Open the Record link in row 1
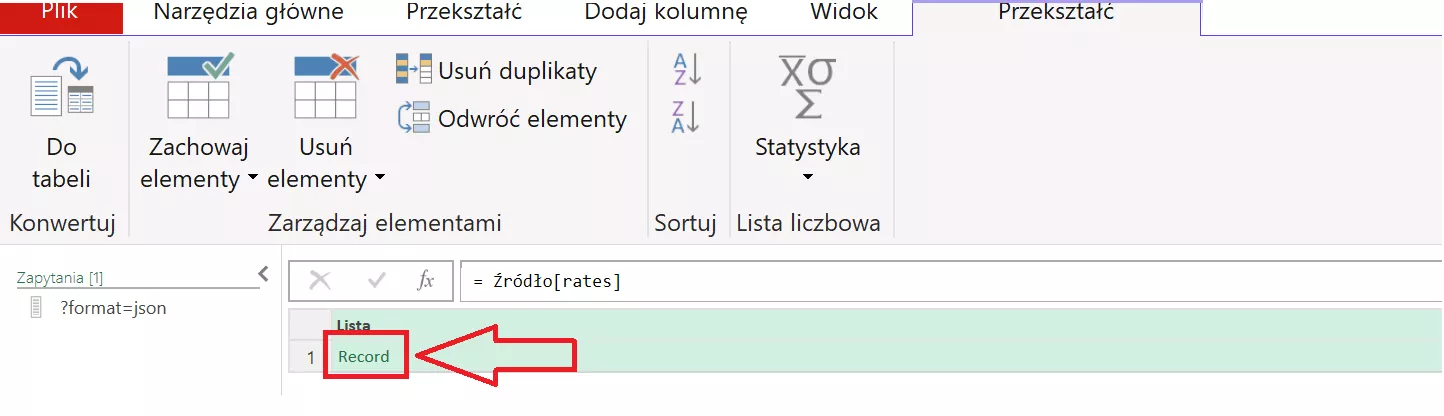1444x416 pixels. [x=364, y=356]
